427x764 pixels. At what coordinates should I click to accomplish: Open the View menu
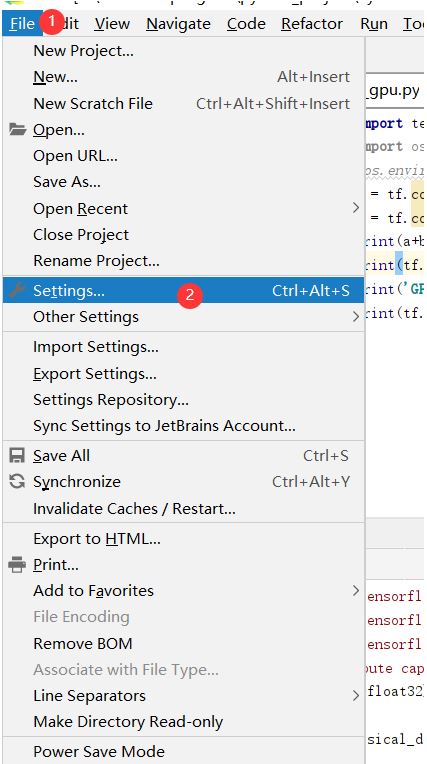[x=112, y=23]
